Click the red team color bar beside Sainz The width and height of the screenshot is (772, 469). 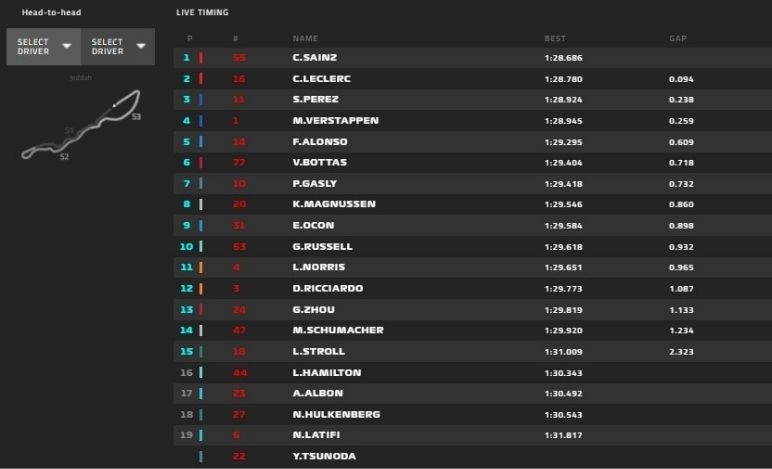201,58
